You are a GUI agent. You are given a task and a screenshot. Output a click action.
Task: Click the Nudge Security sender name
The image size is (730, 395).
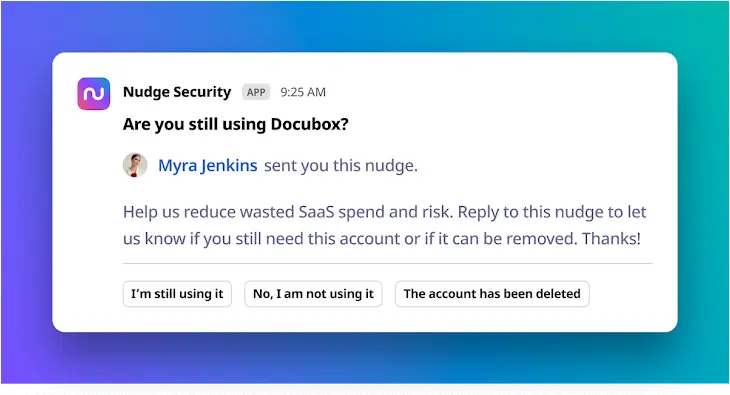click(x=177, y=92)
